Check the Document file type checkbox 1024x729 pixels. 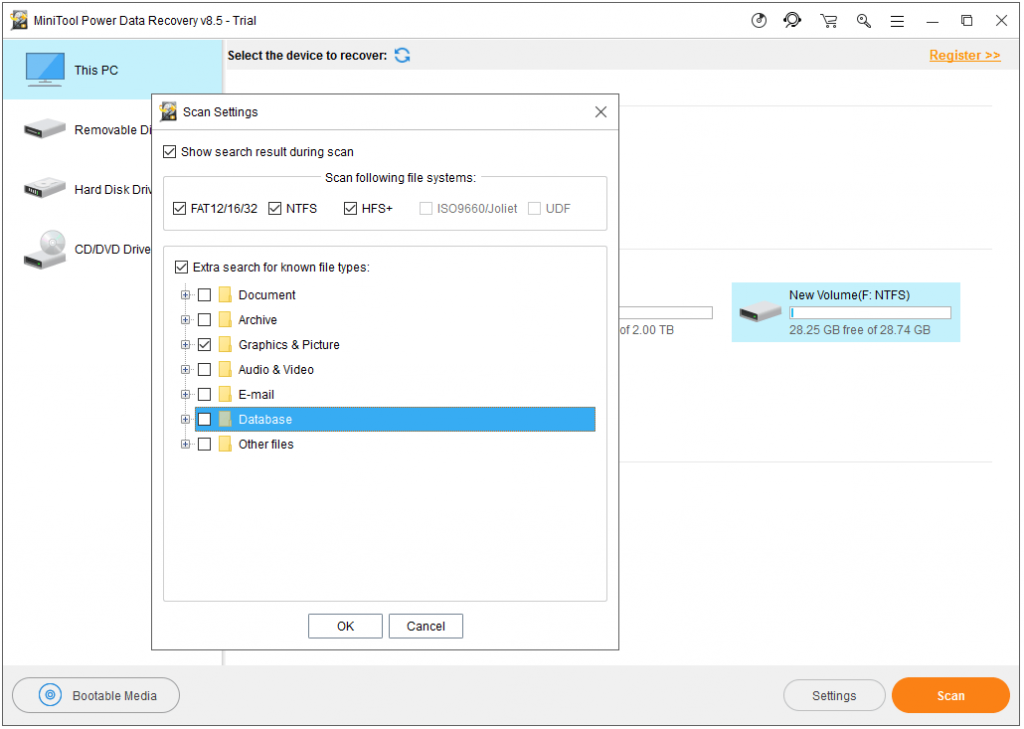[204, 295]
